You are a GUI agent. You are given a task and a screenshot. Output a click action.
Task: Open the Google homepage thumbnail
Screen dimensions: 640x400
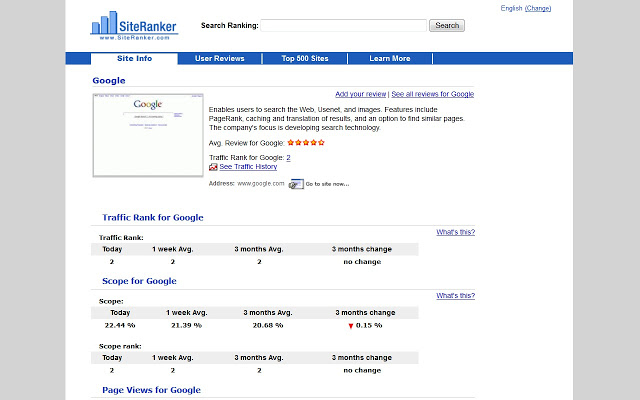[x=147, y=134]
